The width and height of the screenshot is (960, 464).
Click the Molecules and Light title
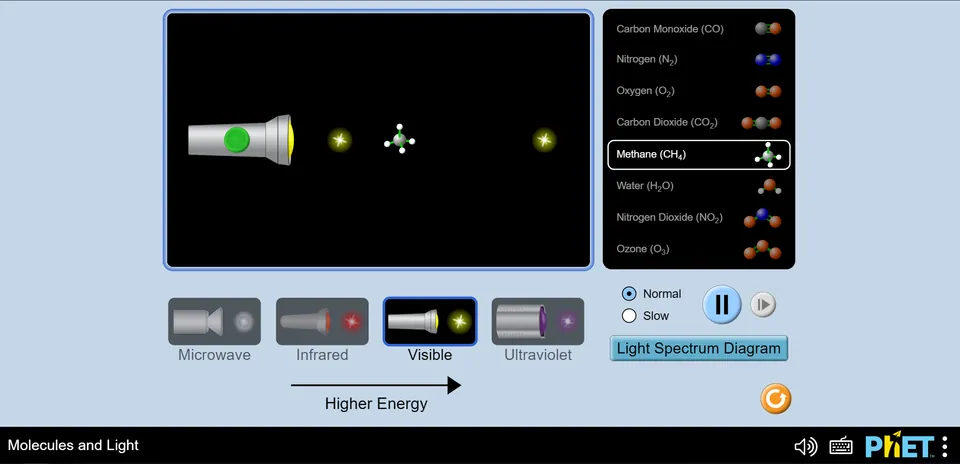click(73, 446)
